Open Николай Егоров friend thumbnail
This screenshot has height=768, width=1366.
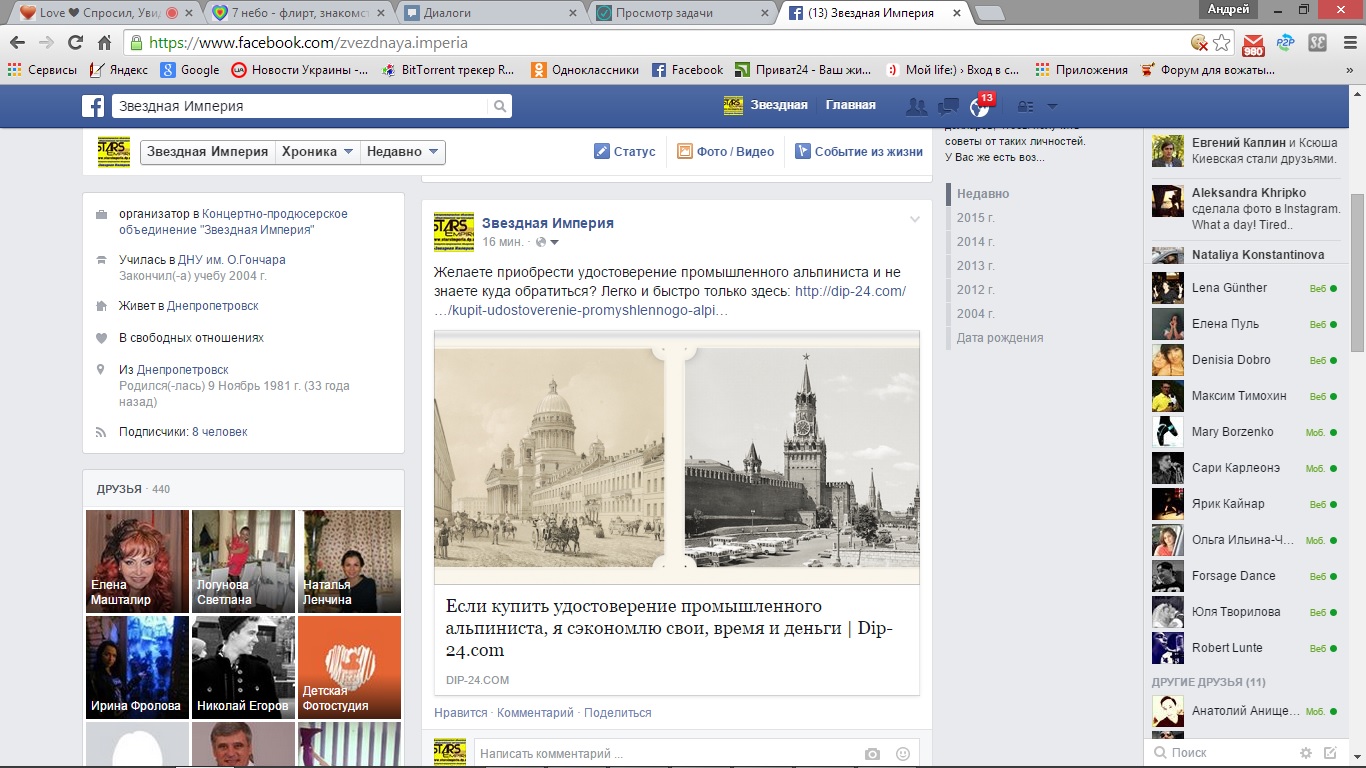pos(243,667)
